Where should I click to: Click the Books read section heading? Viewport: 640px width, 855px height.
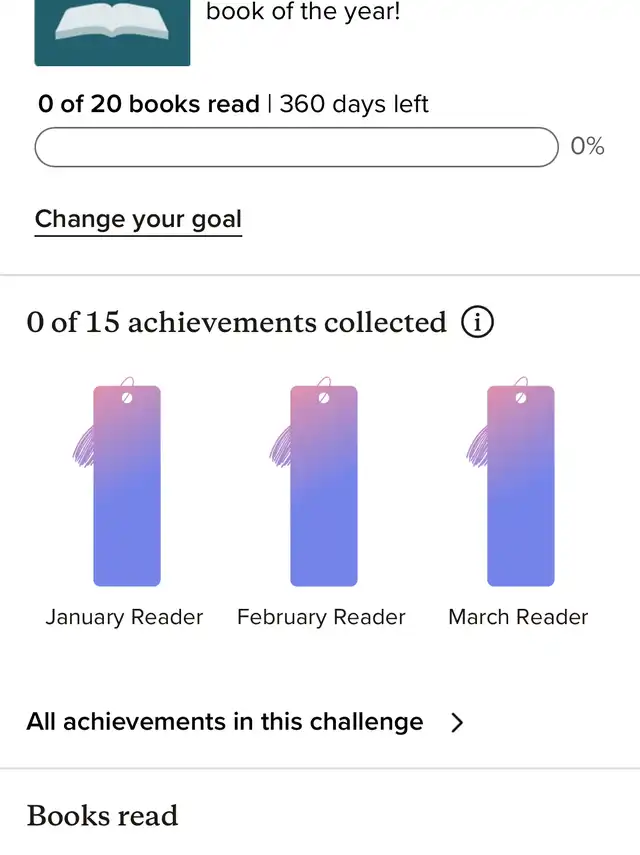[x=102, y=815]
